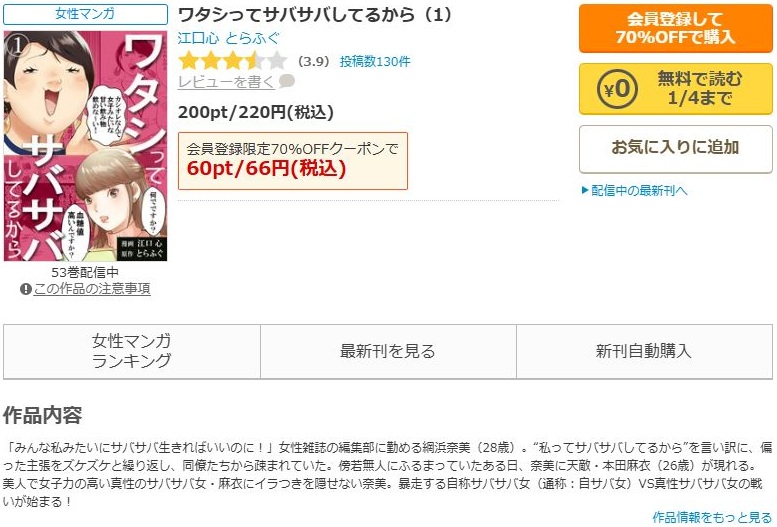This screenshot has width=777, height=527.
Task: Open author link 江口心
Action: point(198,38)
